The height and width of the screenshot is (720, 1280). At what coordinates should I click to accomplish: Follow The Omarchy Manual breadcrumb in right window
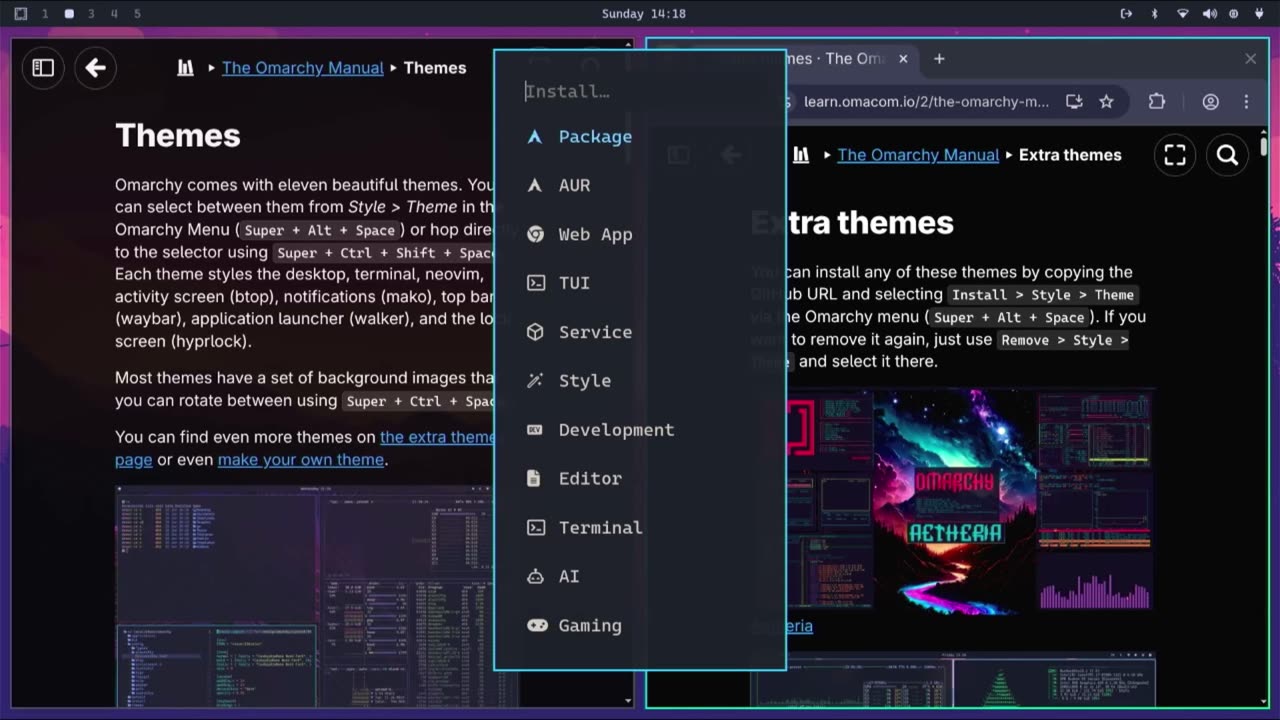pyautogui.click(x=917, y=155)
